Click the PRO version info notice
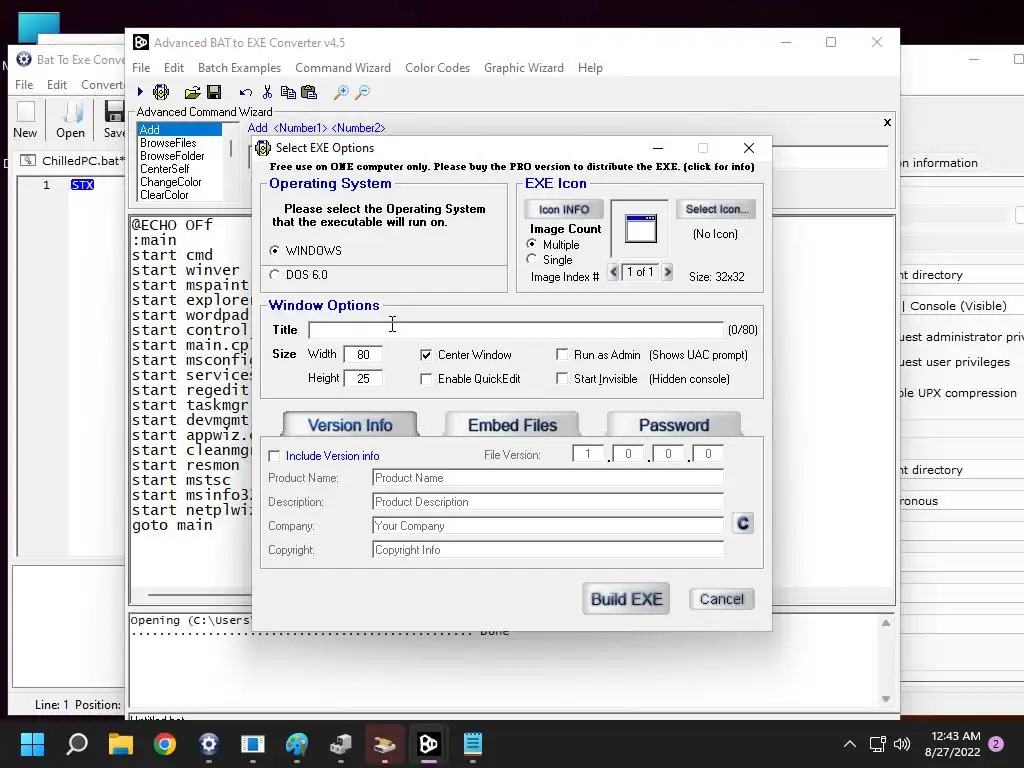This screenshot has width=1024, height=768. click(x=511, y=167)
